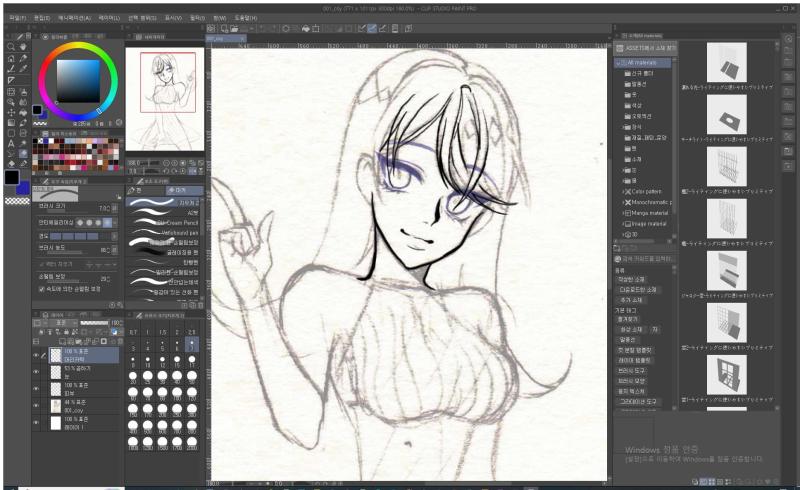
Task: Hide the 44 % 표준 scan layer
Action: point(36,406)
